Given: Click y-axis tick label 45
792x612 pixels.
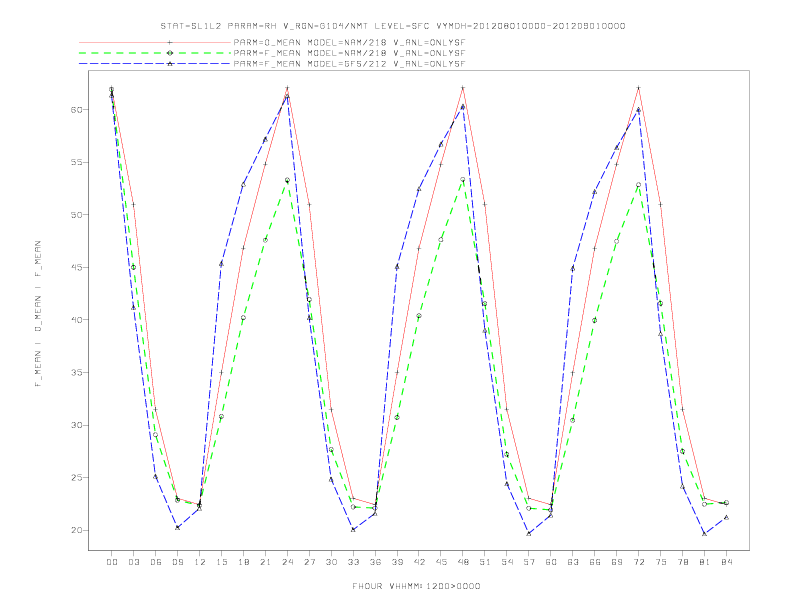Looking at the screenshot, I should point(77,267).
